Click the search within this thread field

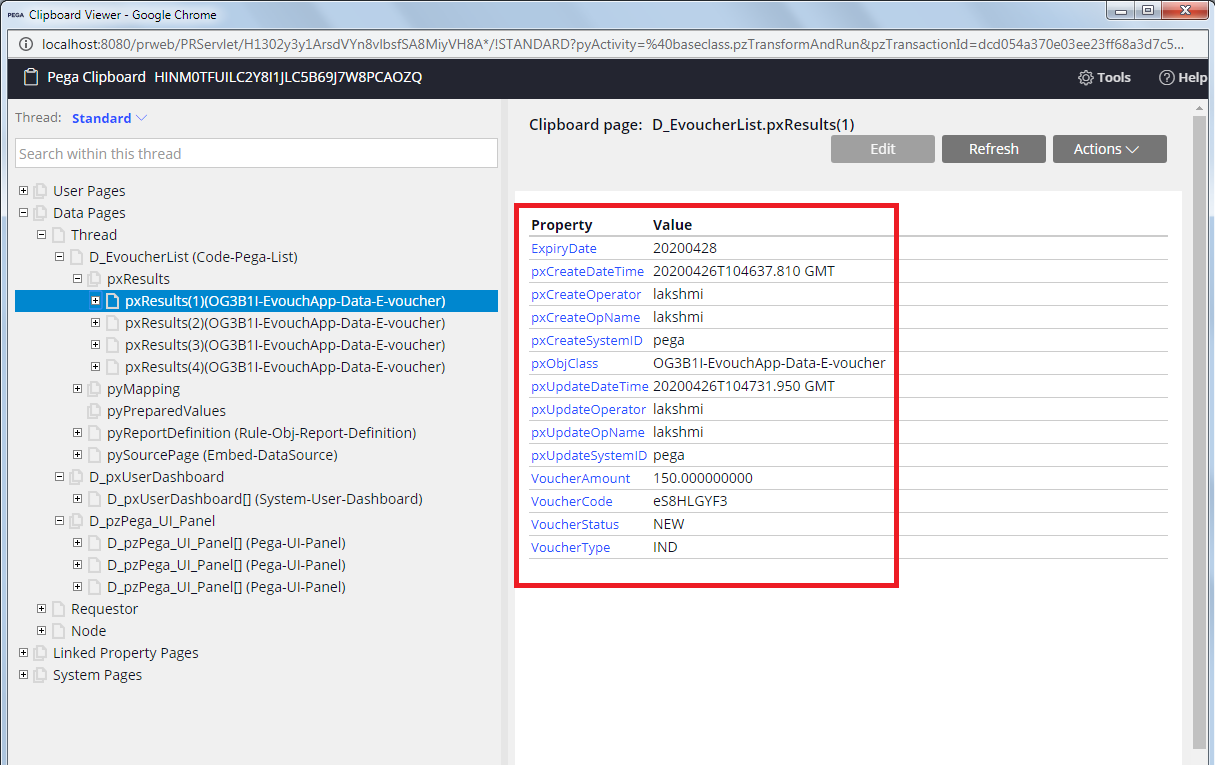[x=255, y=153]
